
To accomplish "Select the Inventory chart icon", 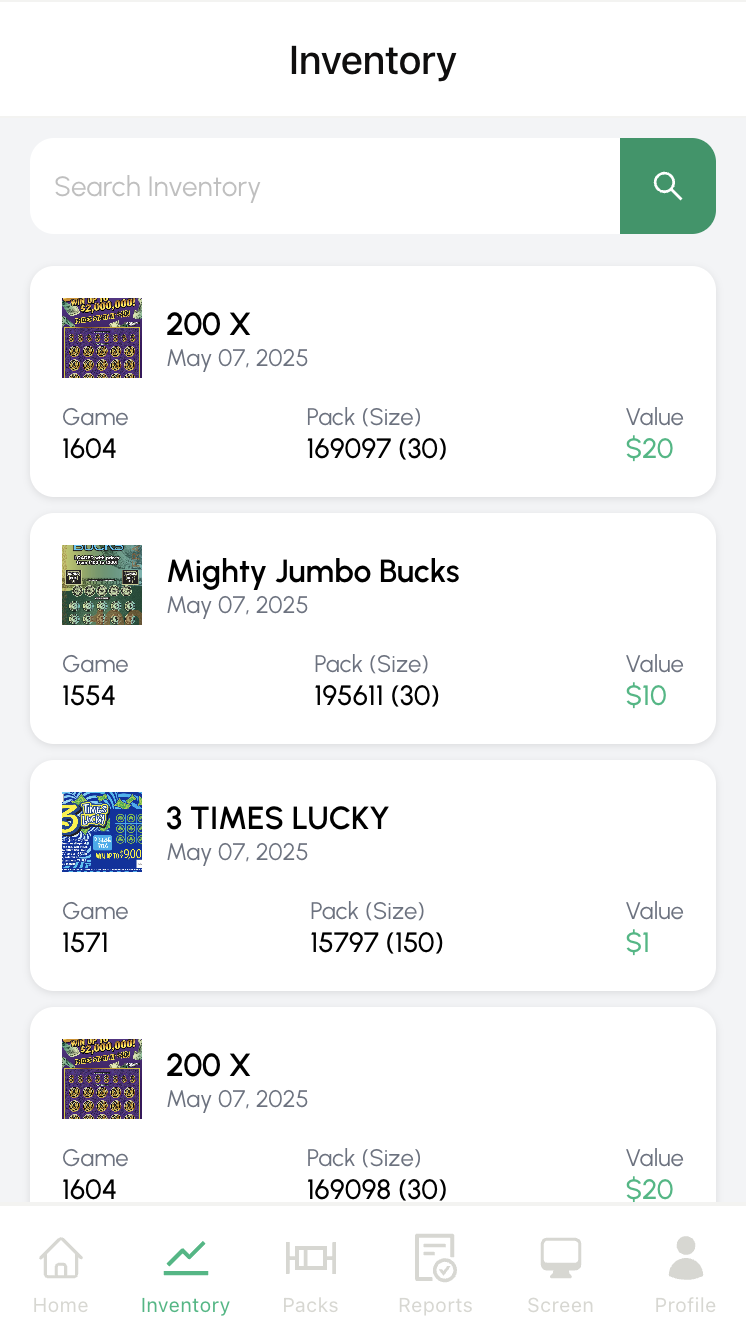I will 185,1257.
